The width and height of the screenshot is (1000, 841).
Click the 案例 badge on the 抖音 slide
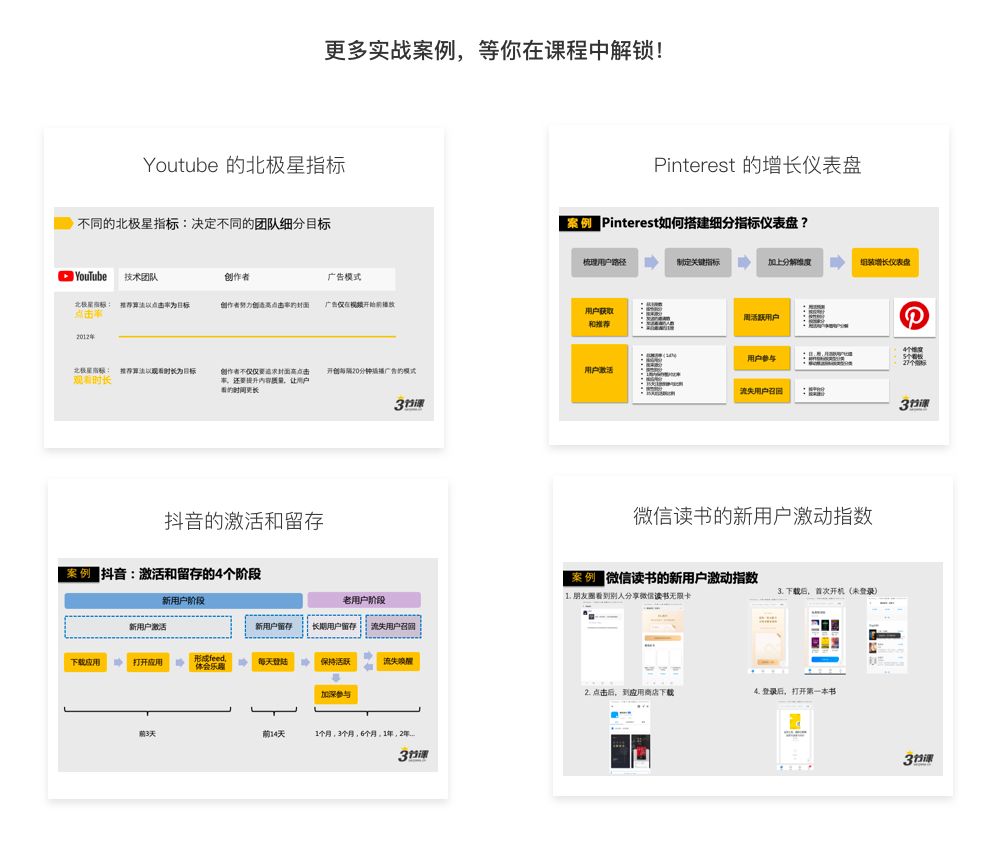tap(78, 574)
